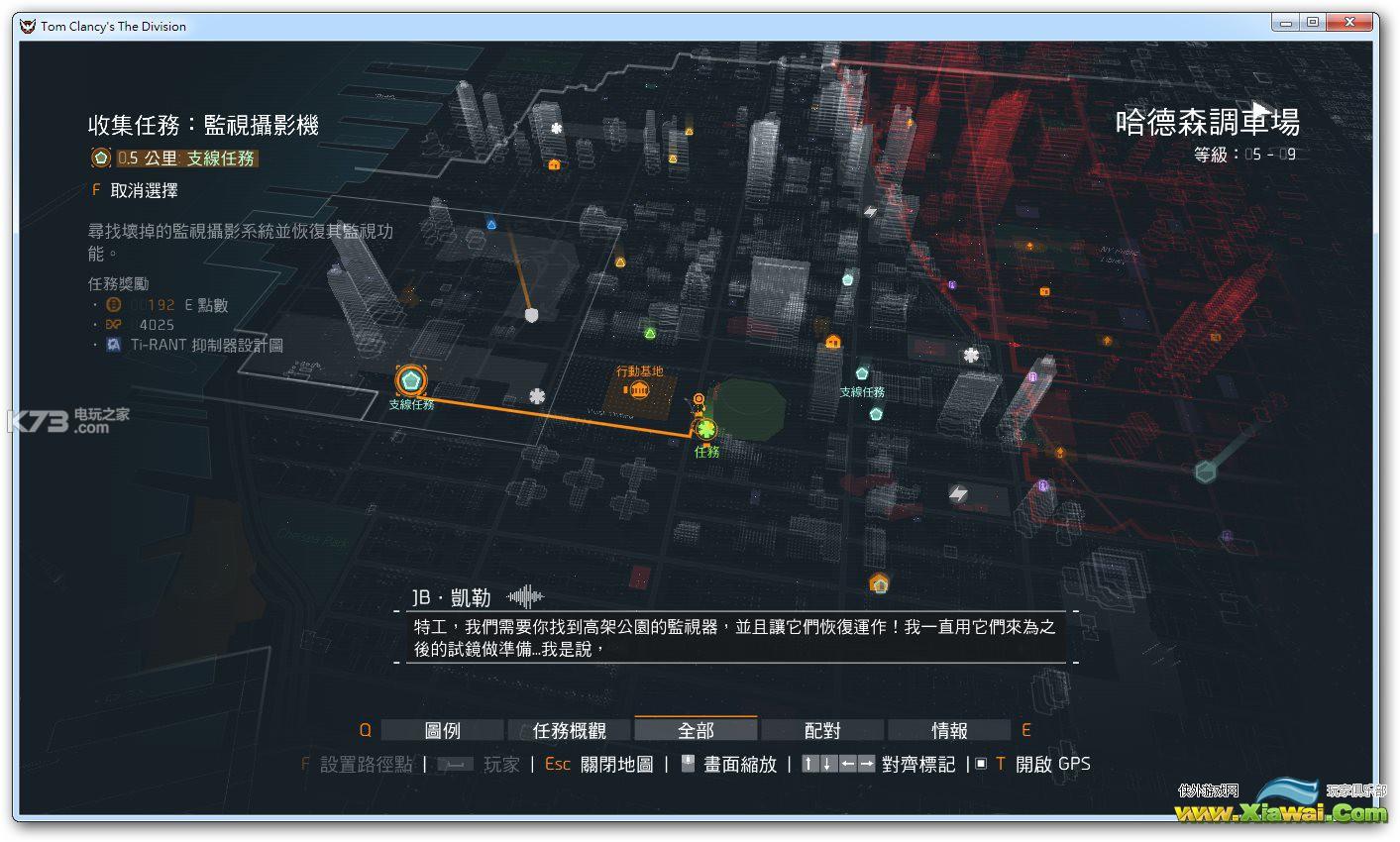Click the teal hexagon marker in red zone
Image resolution: width=1400 pixels, height=842 pixels.
point(1205,472)
